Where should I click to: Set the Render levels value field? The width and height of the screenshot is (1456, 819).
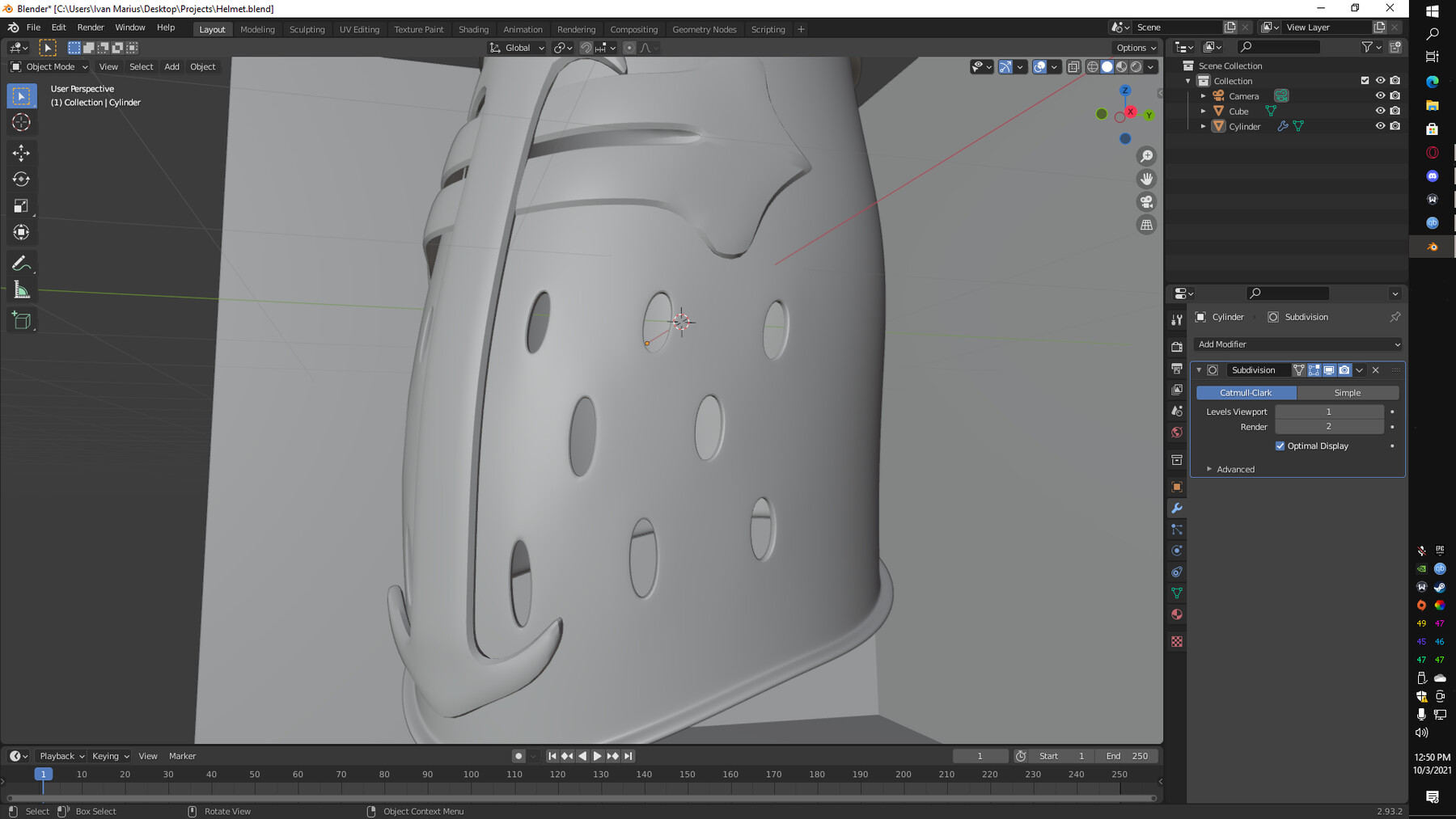point(1329,426)
